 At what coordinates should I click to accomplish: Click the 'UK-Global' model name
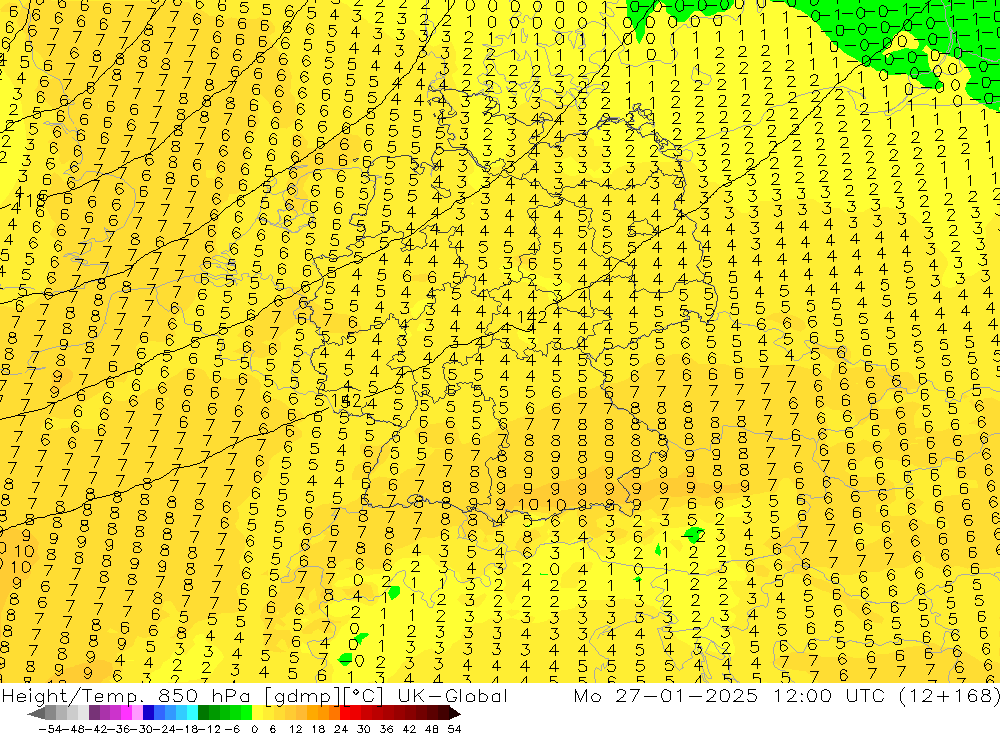pos(453,695)
